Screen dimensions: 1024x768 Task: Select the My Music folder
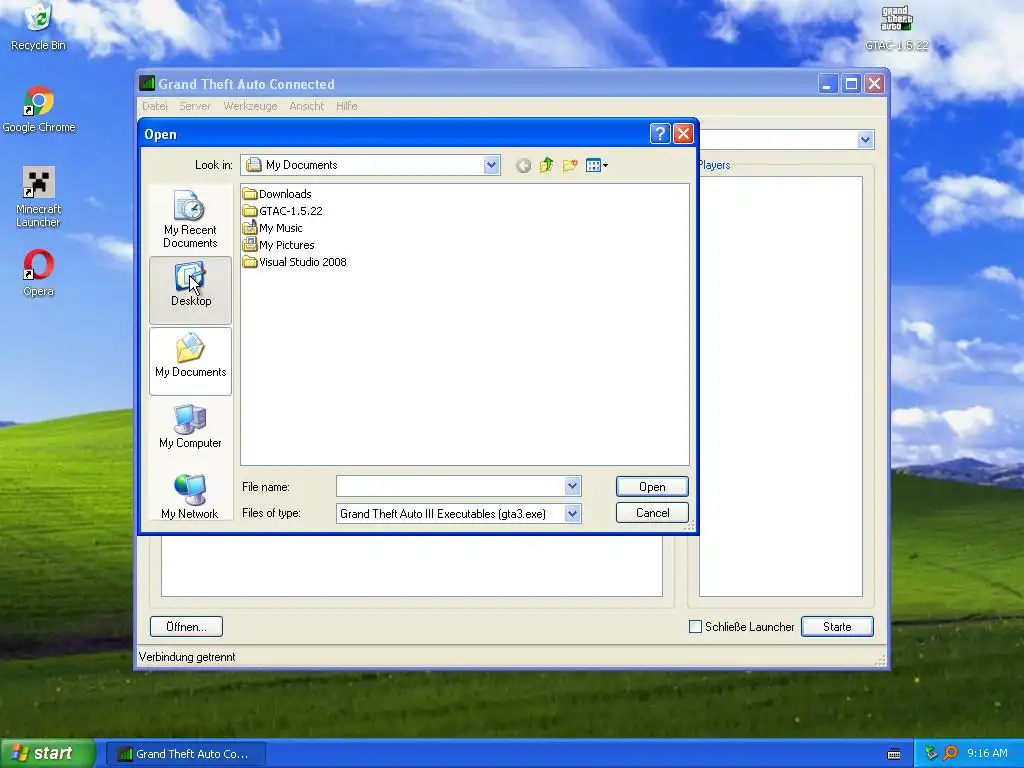tap(272, 228)
